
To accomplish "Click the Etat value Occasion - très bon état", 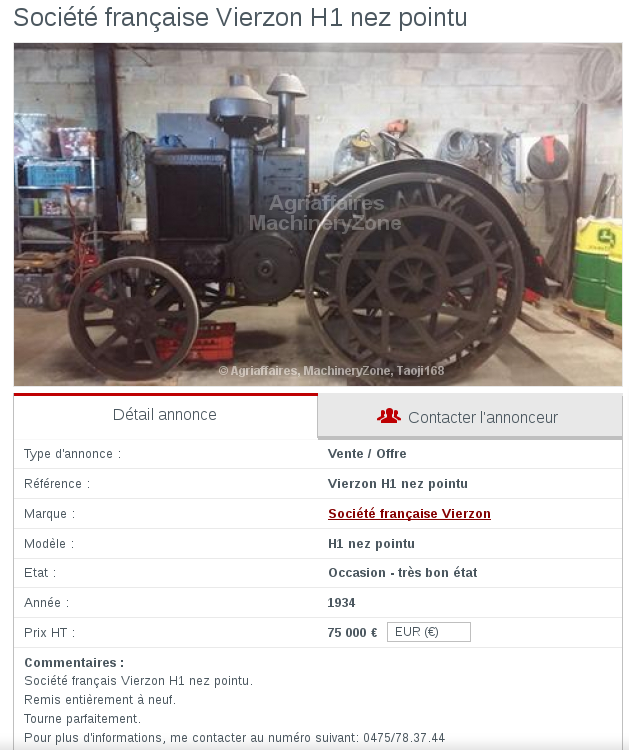I will (x=403, y=573).
